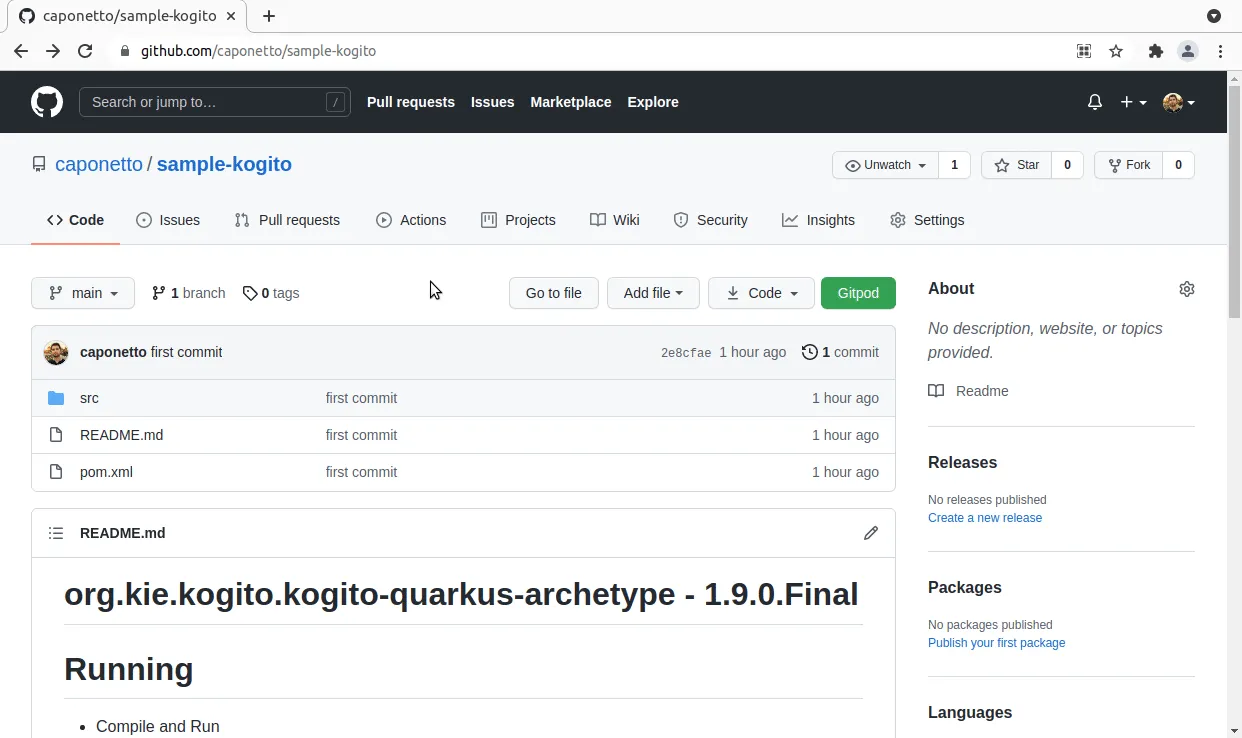Screen dimensions: 1242x738
Task: Switch to the Pull requests repository tab
Action: [x=287, y=220]
